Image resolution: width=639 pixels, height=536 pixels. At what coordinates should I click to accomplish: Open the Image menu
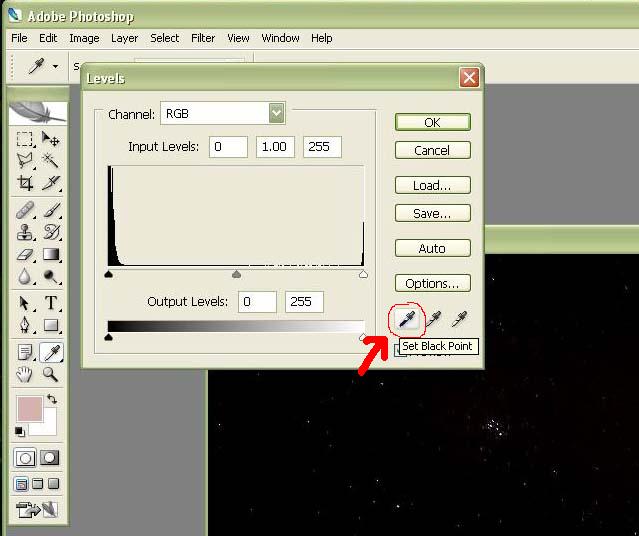point(84,38)
